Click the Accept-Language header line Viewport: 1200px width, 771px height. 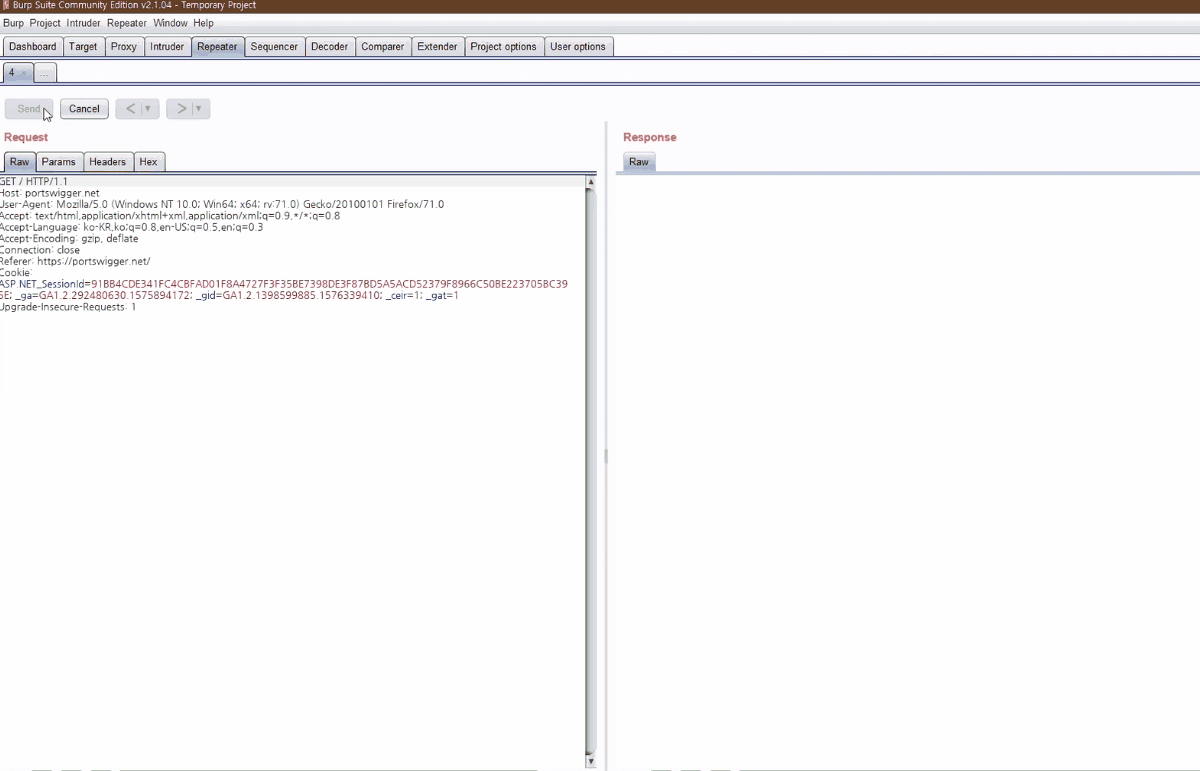coord(132,227)
